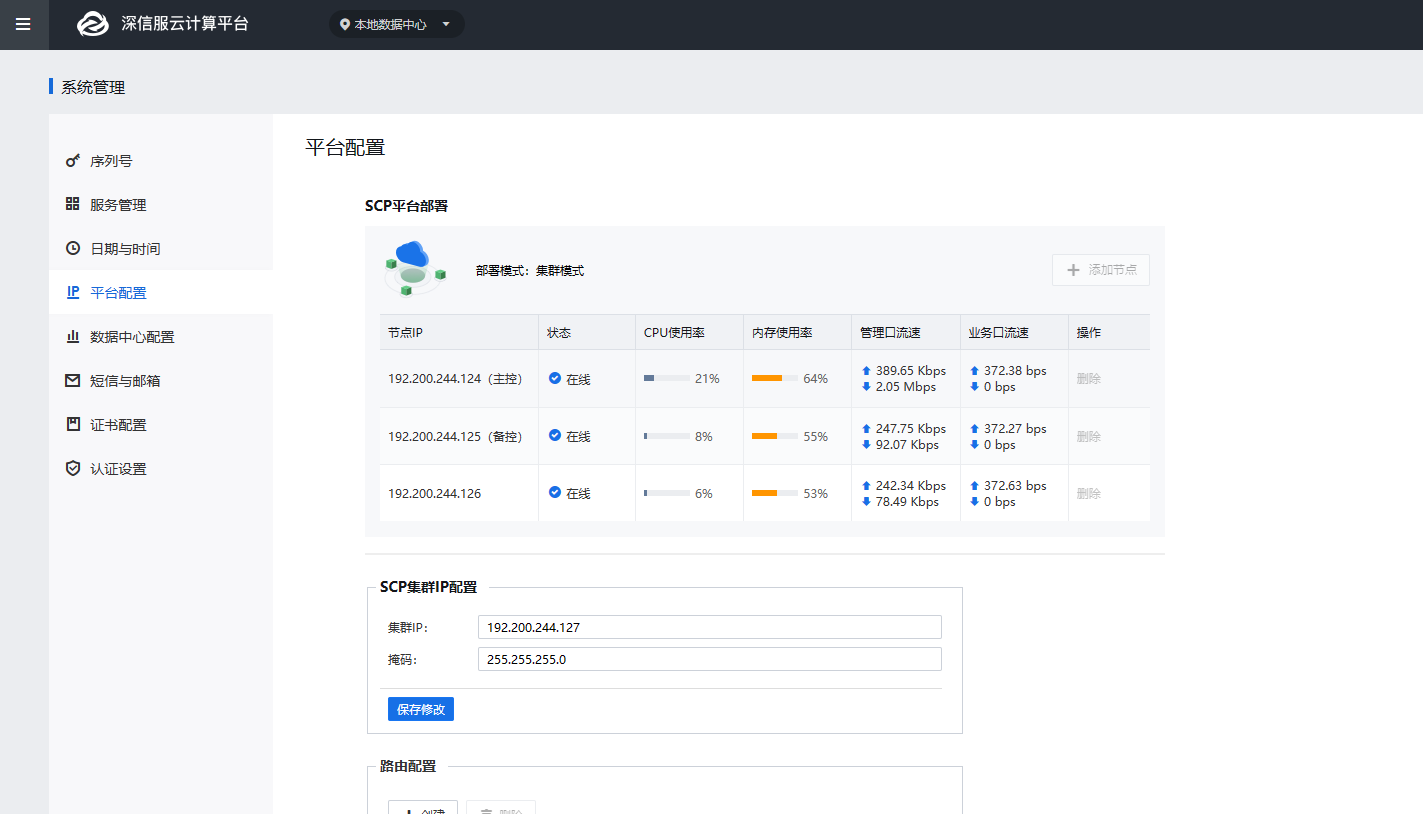Viewport: 1423px width, 814px height.
Task: Click the CPU使用率 column header
Action: coord(690,332)
